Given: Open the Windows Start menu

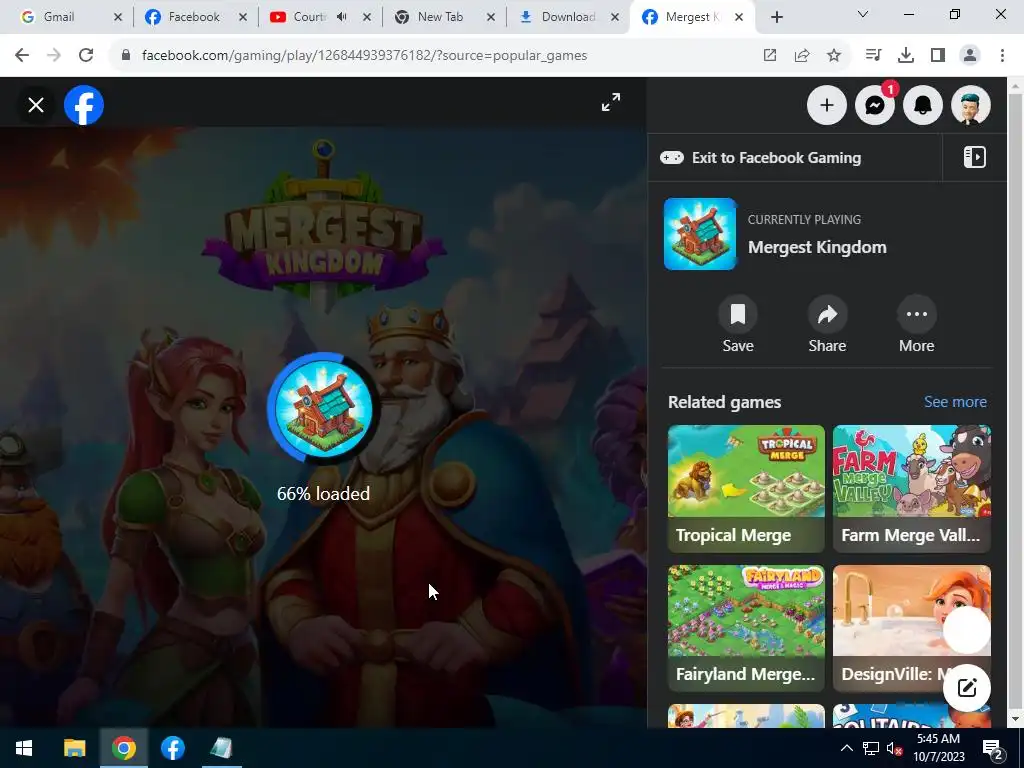Looking at the screenshot, I should (24, 748).
